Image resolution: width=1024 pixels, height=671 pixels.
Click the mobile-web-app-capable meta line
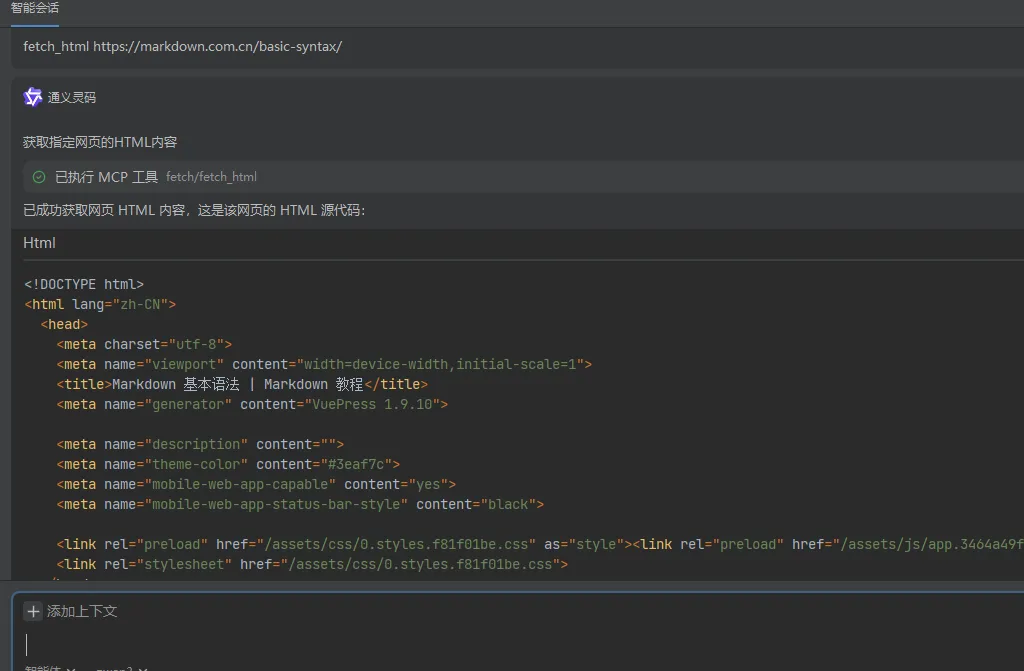click(256, 485)
